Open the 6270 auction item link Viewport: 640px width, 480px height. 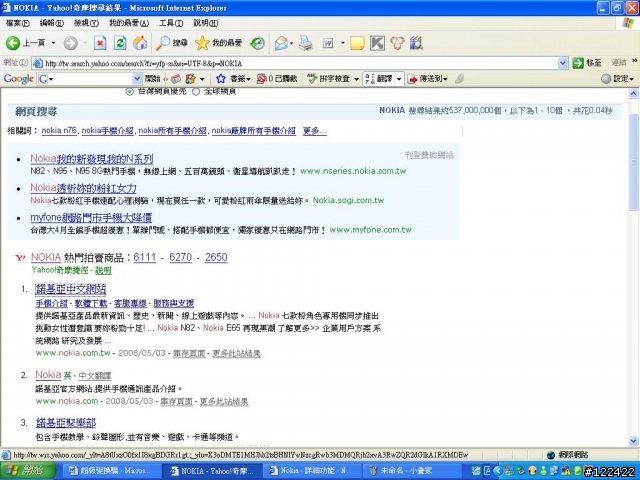[x=180, y=257]
